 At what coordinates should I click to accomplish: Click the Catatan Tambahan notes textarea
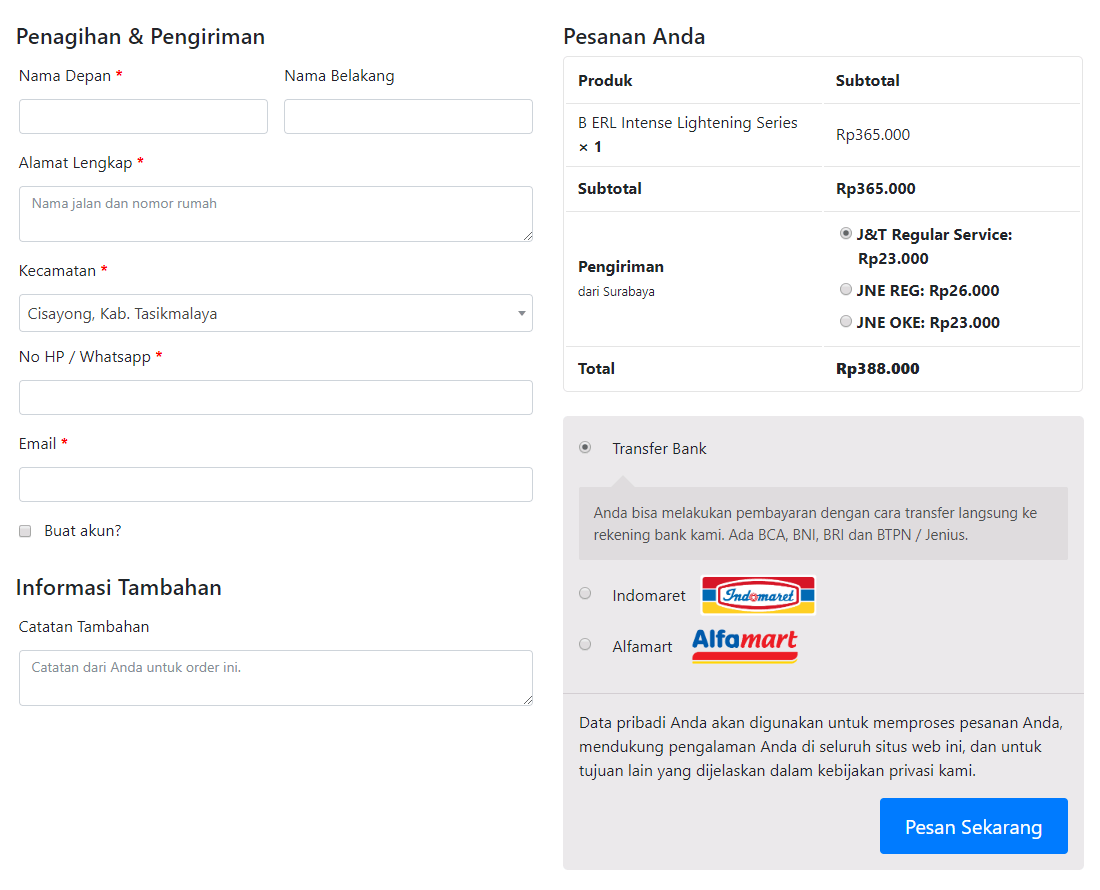tap(275, 677)
